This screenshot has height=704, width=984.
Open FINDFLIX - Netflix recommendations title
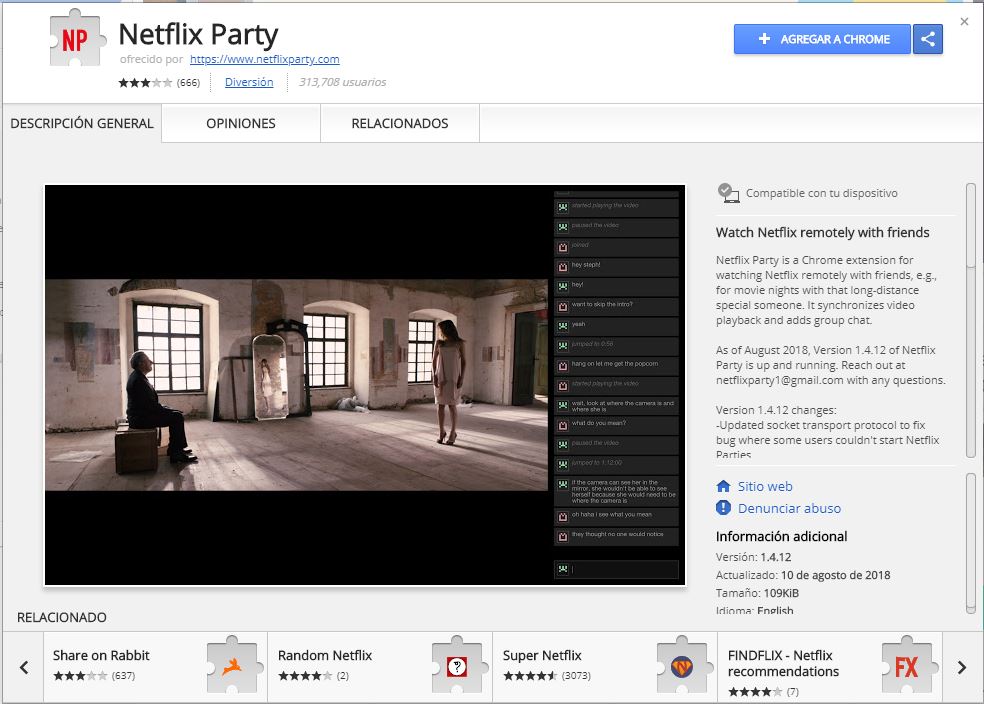(x=783, y=663)
